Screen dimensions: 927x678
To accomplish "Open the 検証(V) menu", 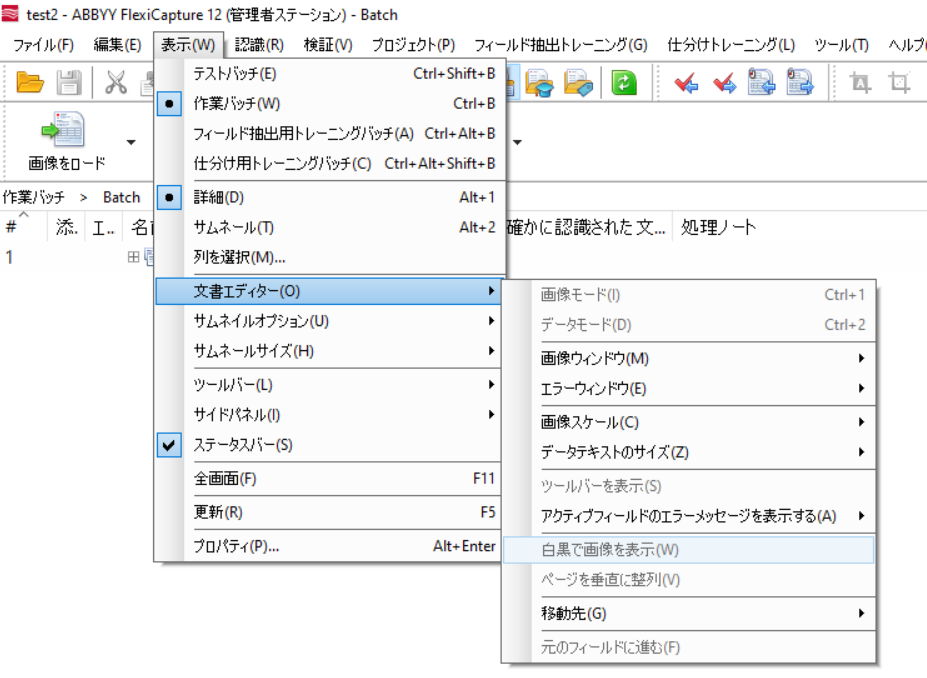I will 328,45.
